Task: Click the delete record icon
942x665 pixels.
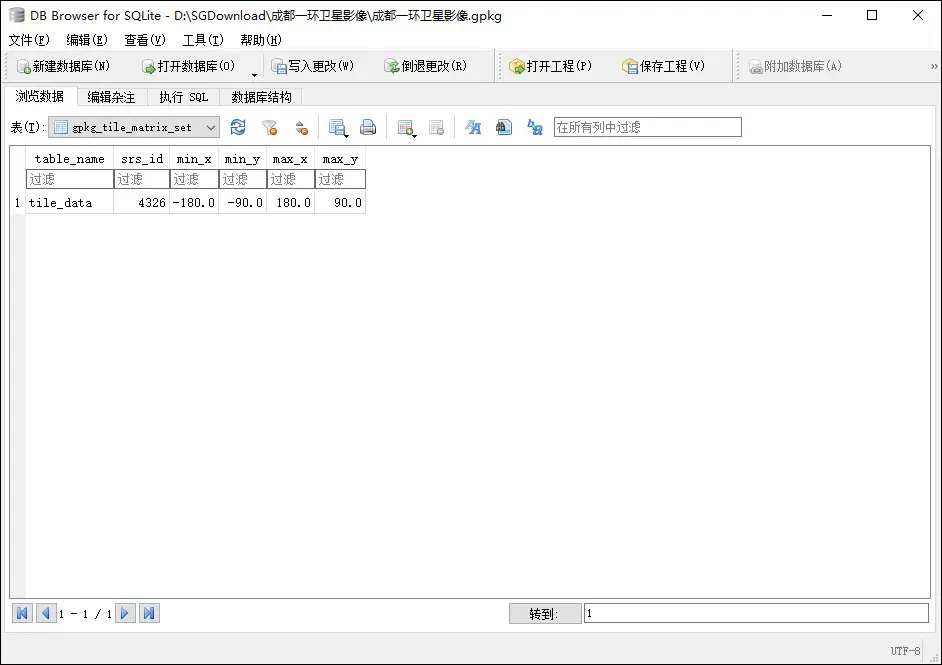Action: tap(436, 127)
